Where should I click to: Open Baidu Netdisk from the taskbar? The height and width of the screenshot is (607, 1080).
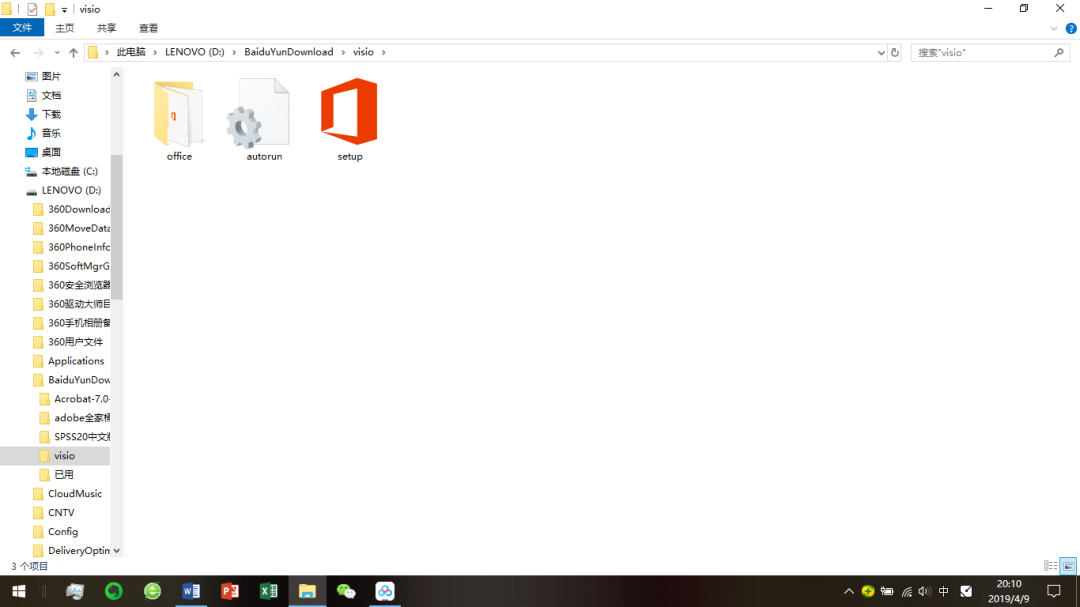[x=384, y=591]
